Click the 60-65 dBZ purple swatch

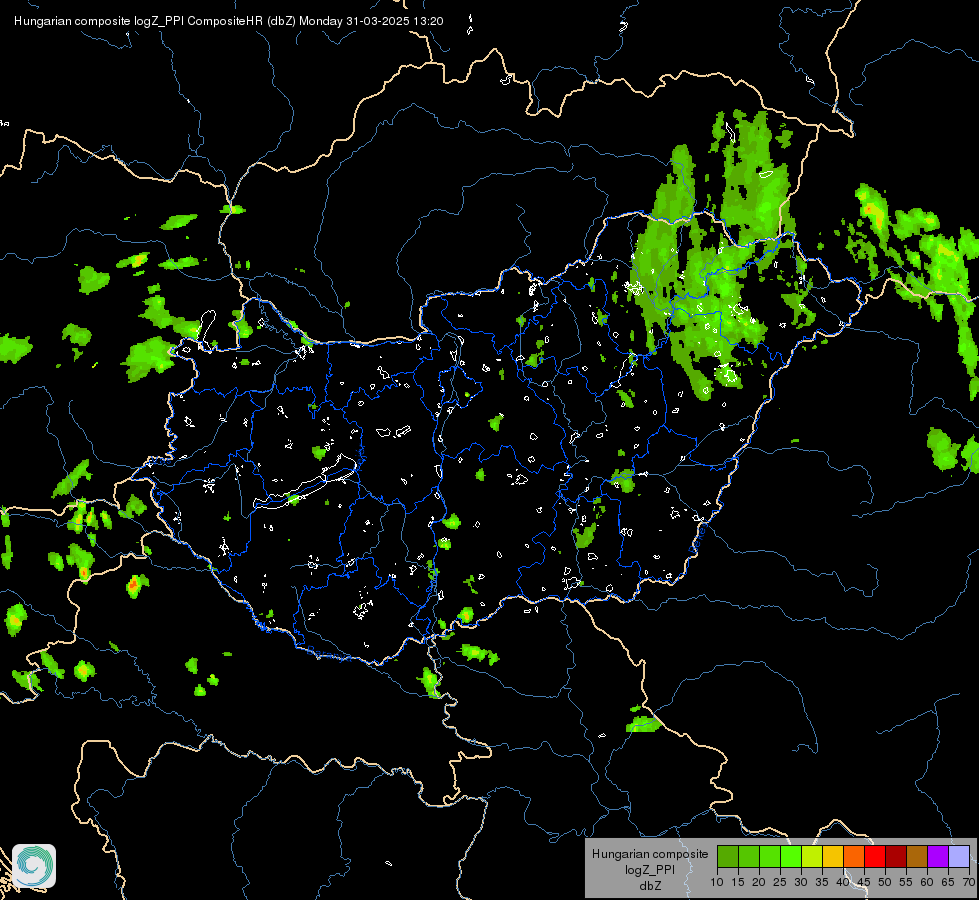[938, 856]
